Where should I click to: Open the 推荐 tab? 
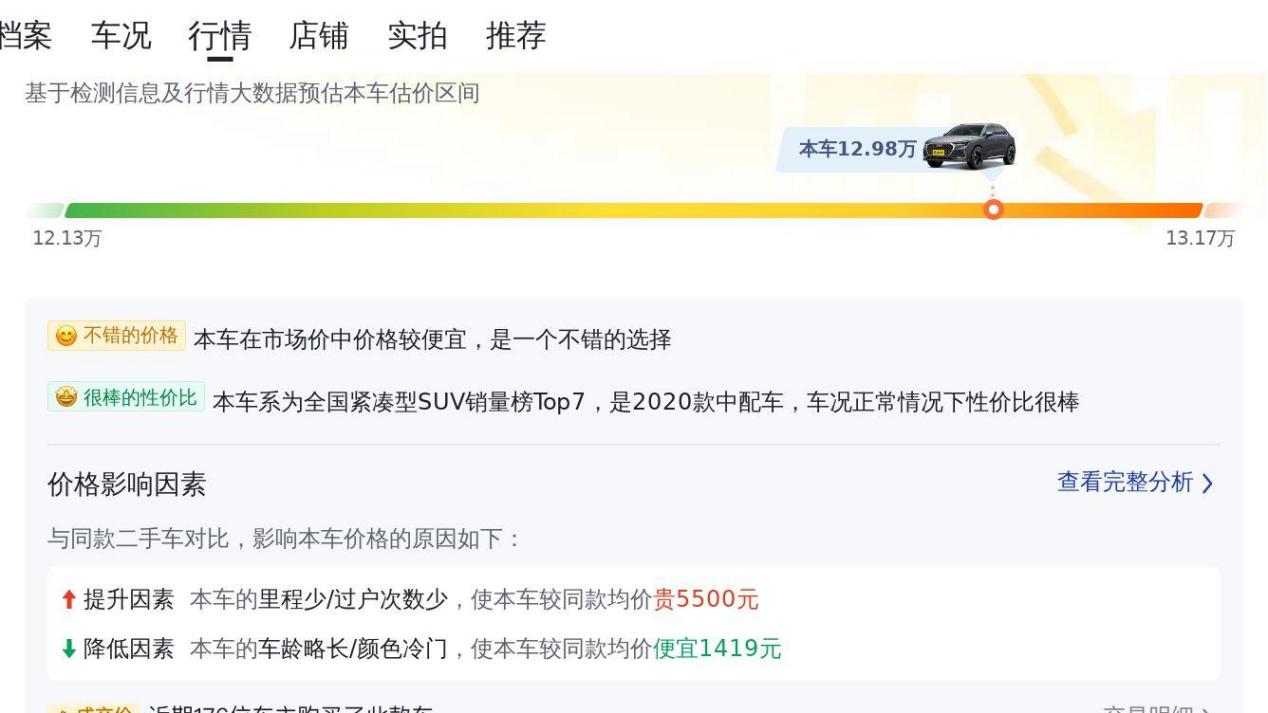(x=516, y=37)
